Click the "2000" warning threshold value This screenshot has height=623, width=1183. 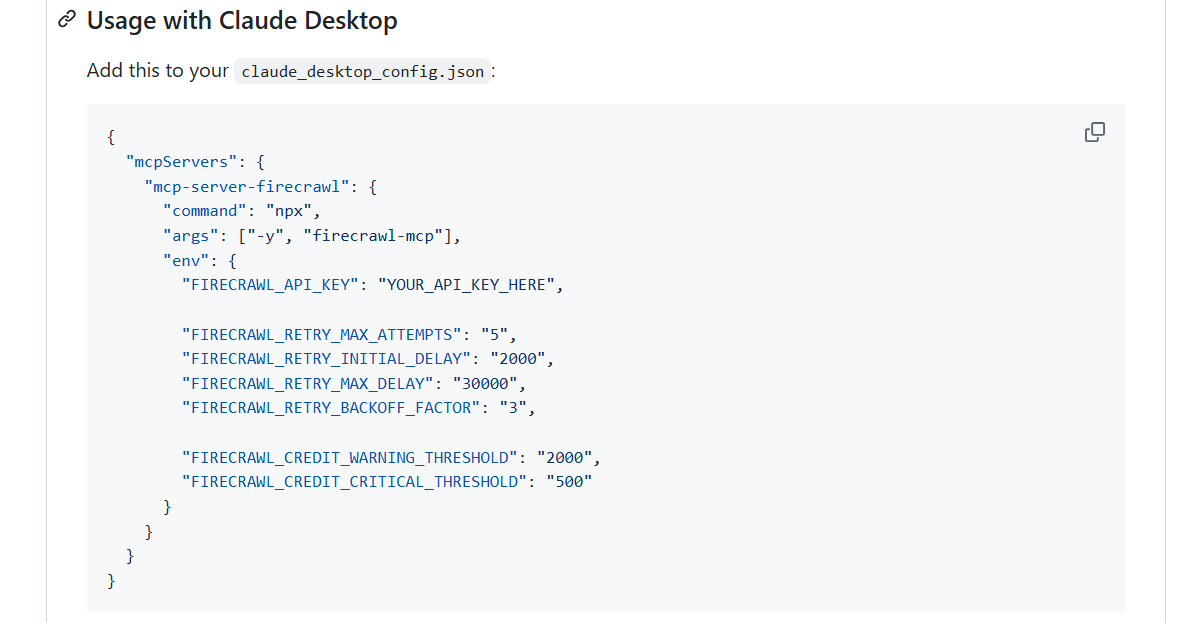(564, 458)
